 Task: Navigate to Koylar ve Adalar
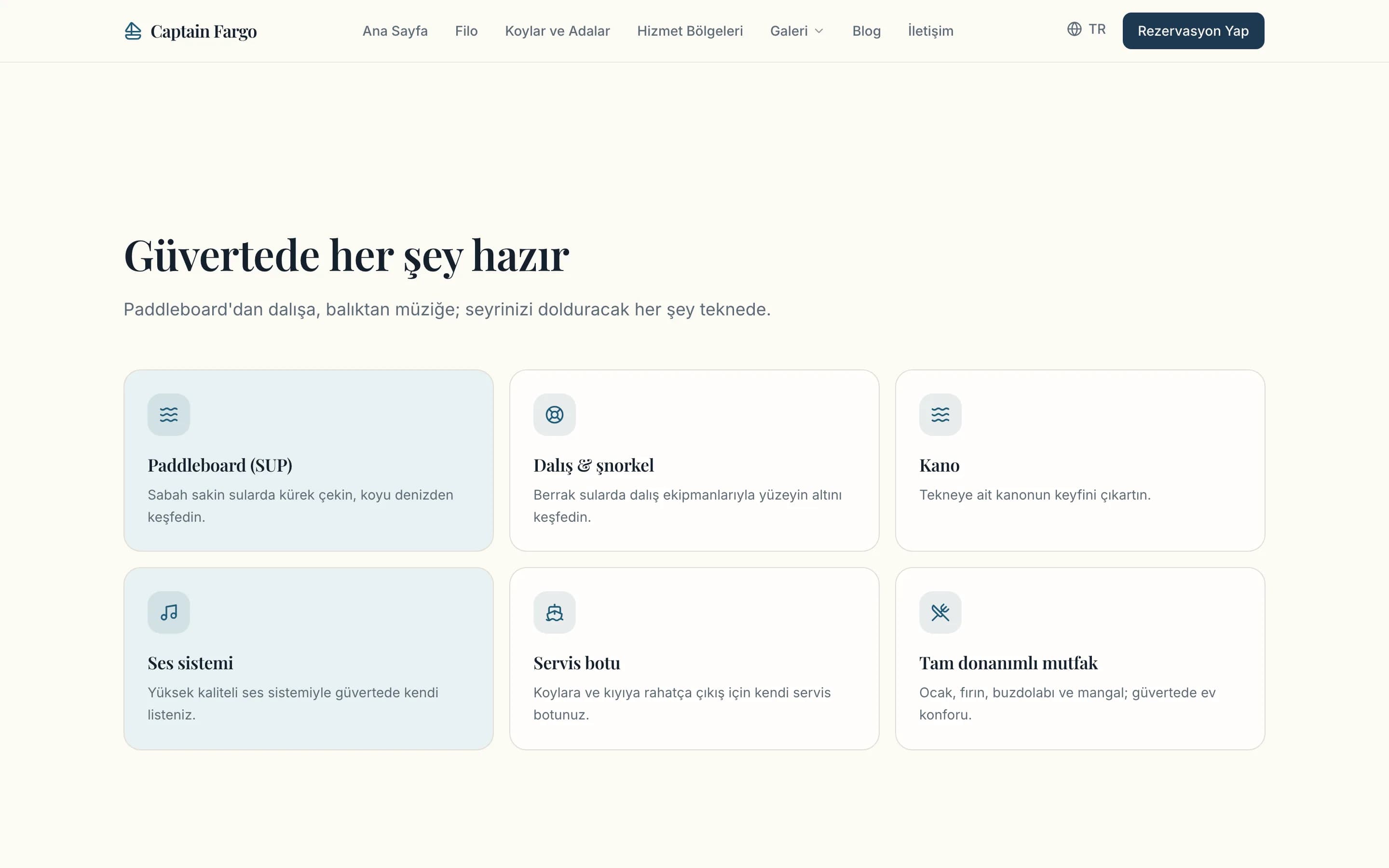click(558, 31)
